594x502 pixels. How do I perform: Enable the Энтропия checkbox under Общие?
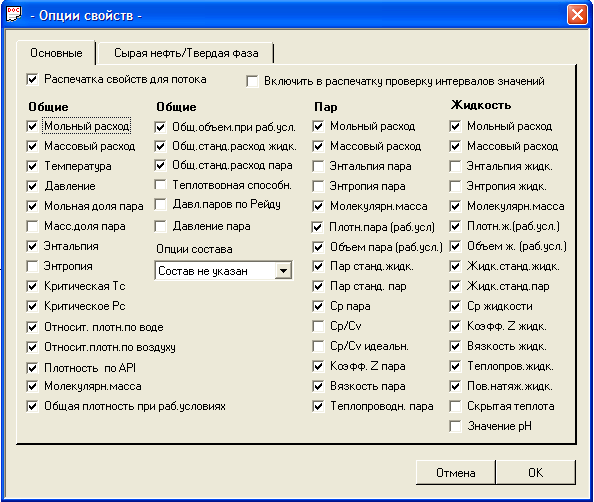pos(33,266)
